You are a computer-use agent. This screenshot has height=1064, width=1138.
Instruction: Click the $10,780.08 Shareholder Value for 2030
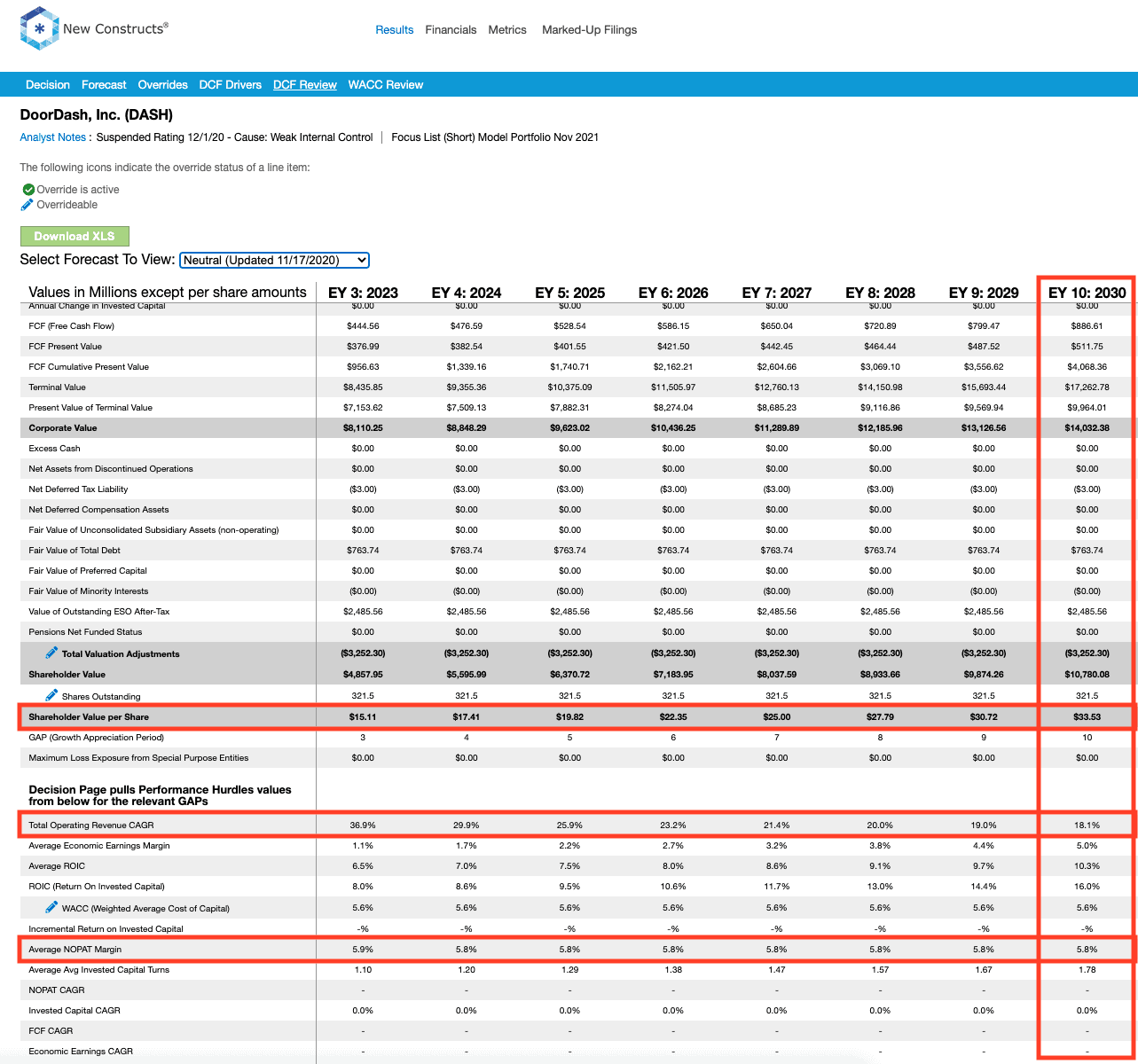point(1087,675)
